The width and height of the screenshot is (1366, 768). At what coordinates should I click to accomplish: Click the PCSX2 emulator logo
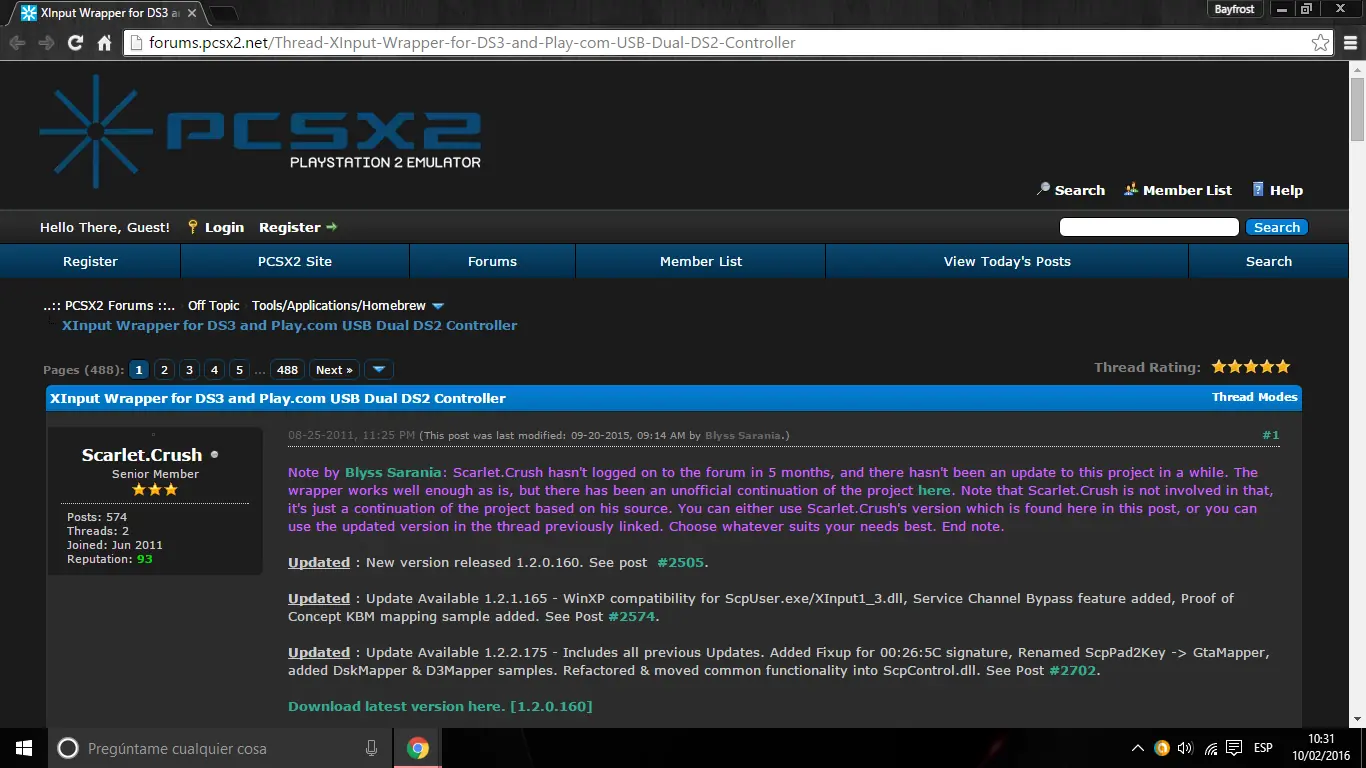click(261, 131)
